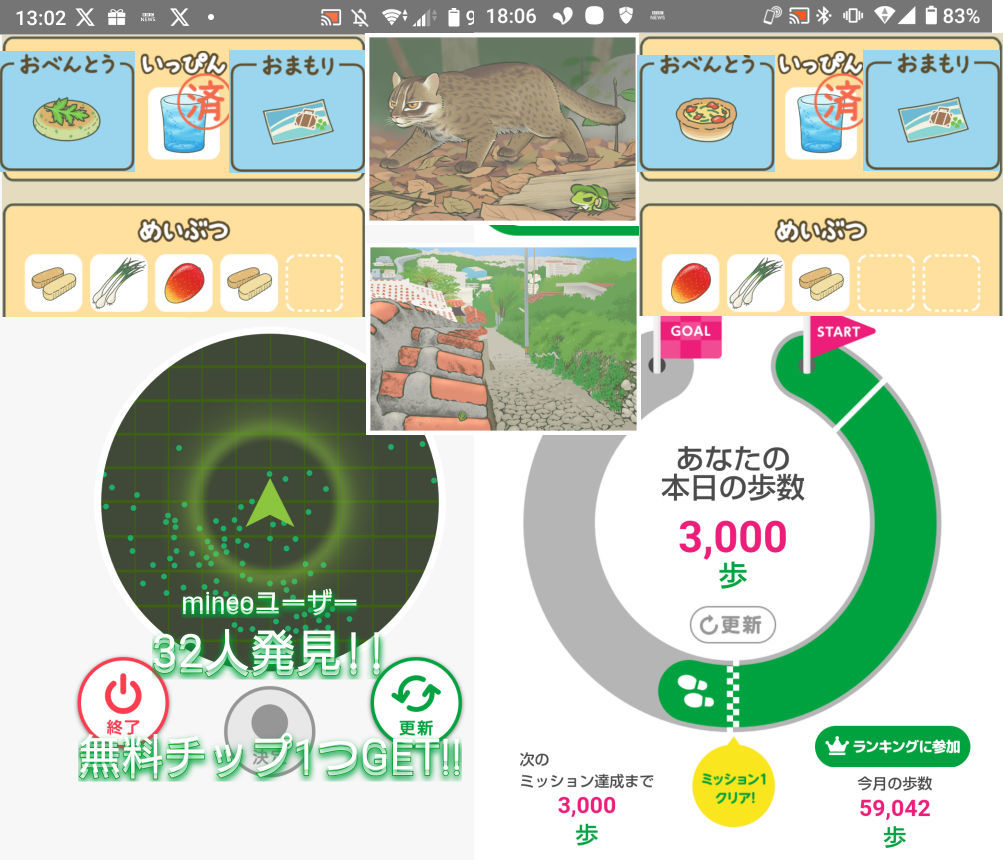Tap the first X icon in status bar

click(85, 17)
